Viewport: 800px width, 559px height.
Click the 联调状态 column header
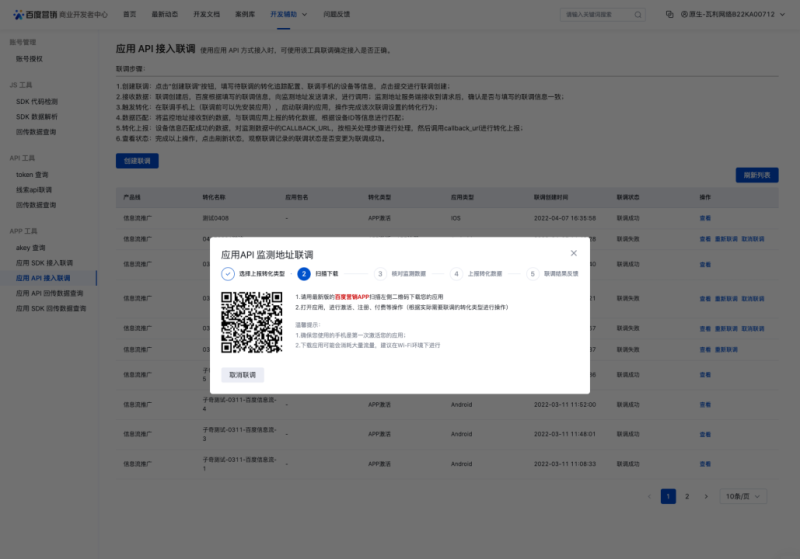[628, 197]
